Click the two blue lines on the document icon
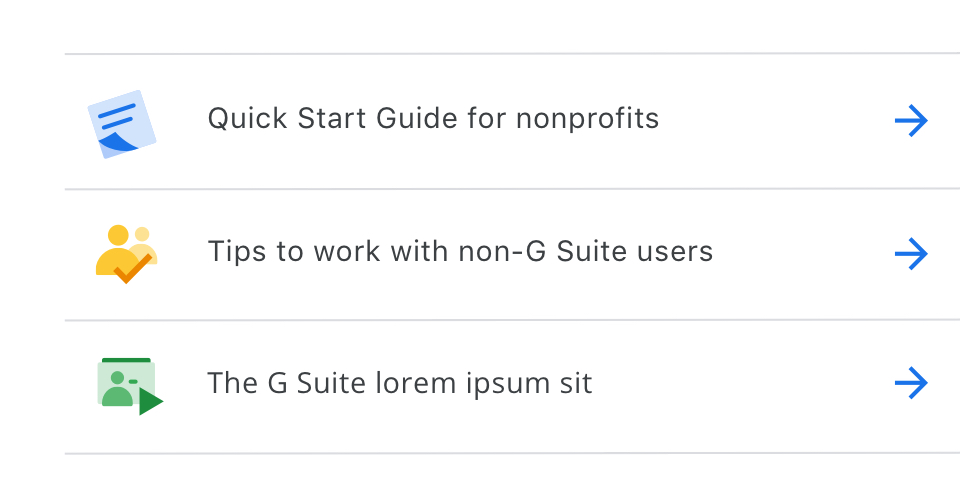This screenshot has width=960, height=485. click(116, 116)
